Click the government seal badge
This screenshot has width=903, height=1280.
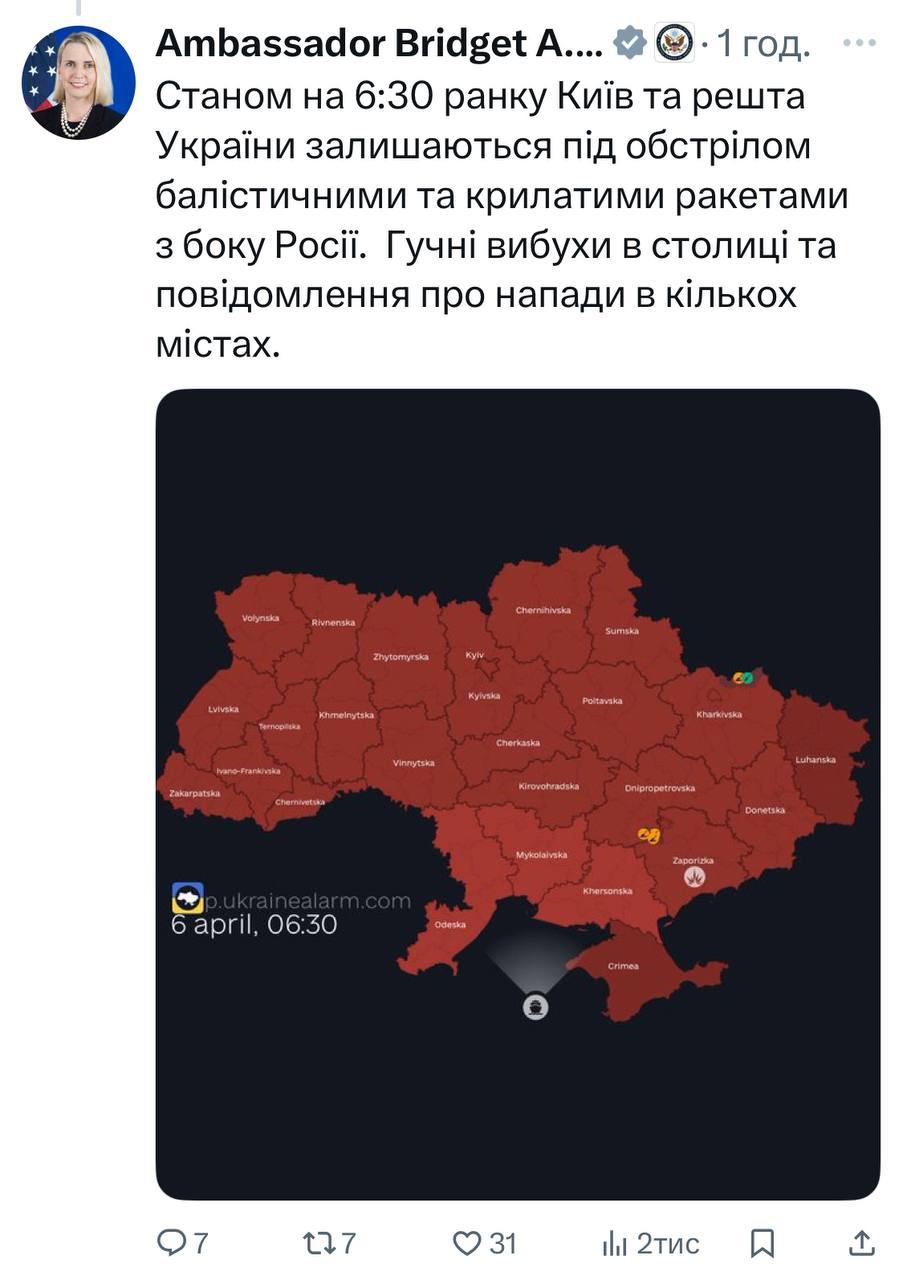click(x=674, y=44)
